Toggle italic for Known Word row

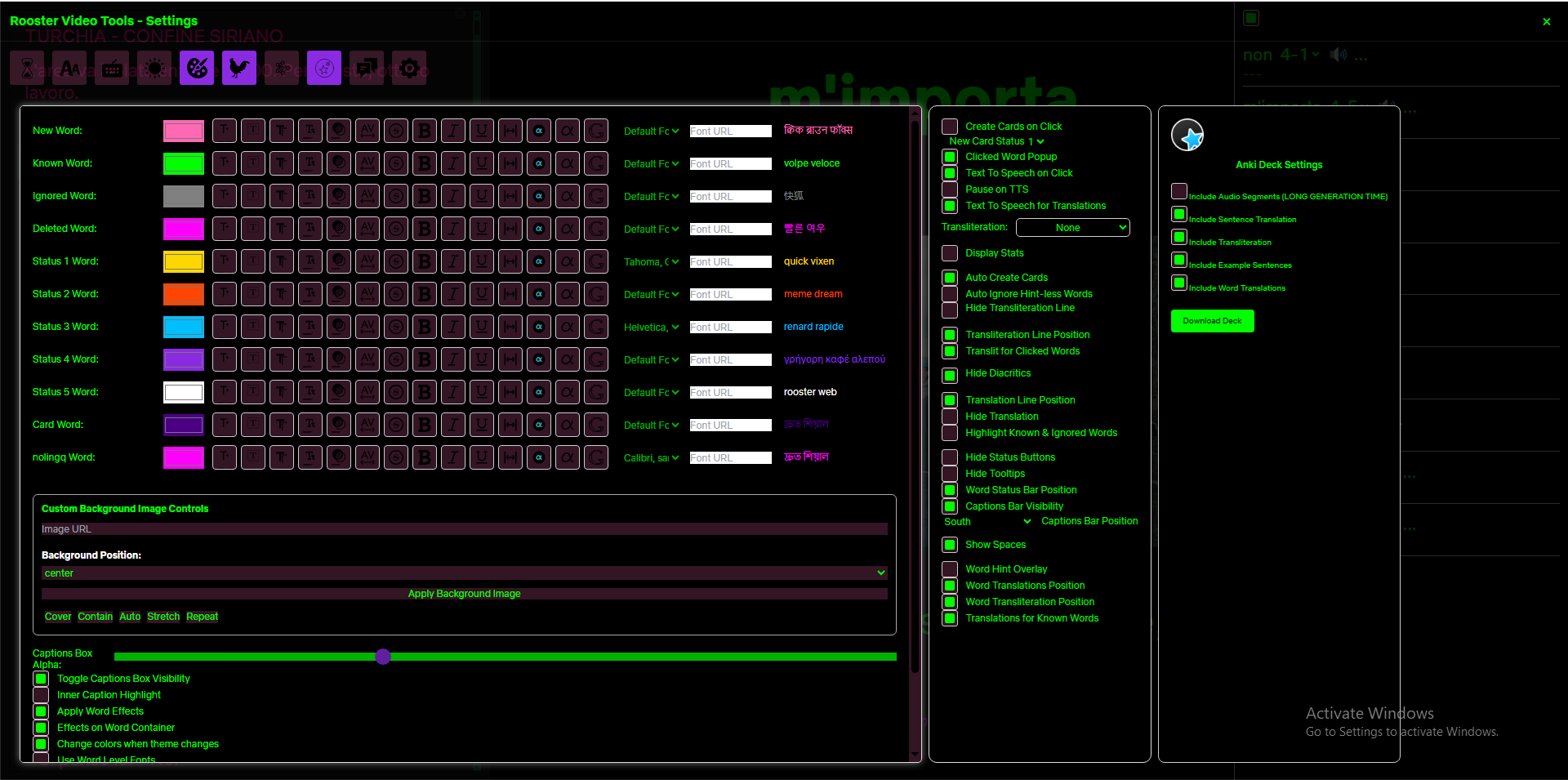[x=453, y=163]
